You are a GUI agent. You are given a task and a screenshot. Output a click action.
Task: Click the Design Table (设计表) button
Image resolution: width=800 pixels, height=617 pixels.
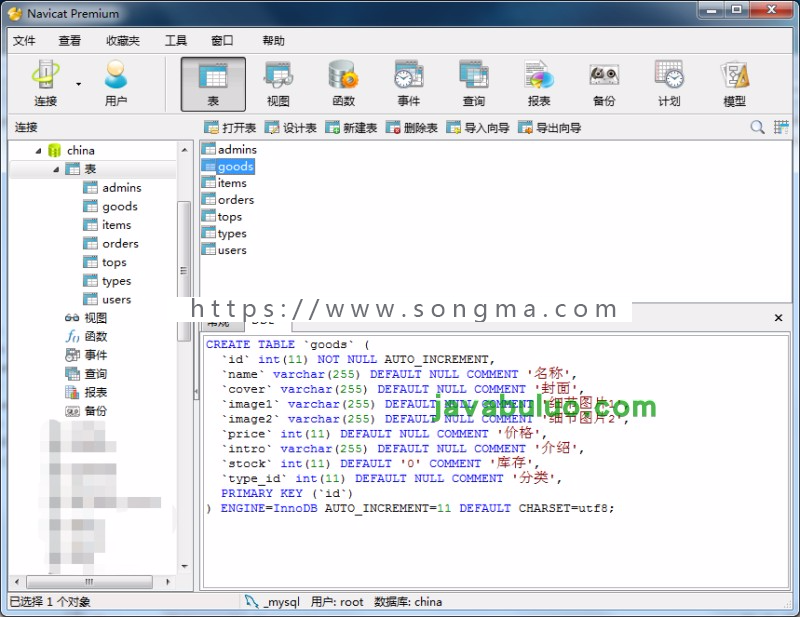[x=291, y=128]
